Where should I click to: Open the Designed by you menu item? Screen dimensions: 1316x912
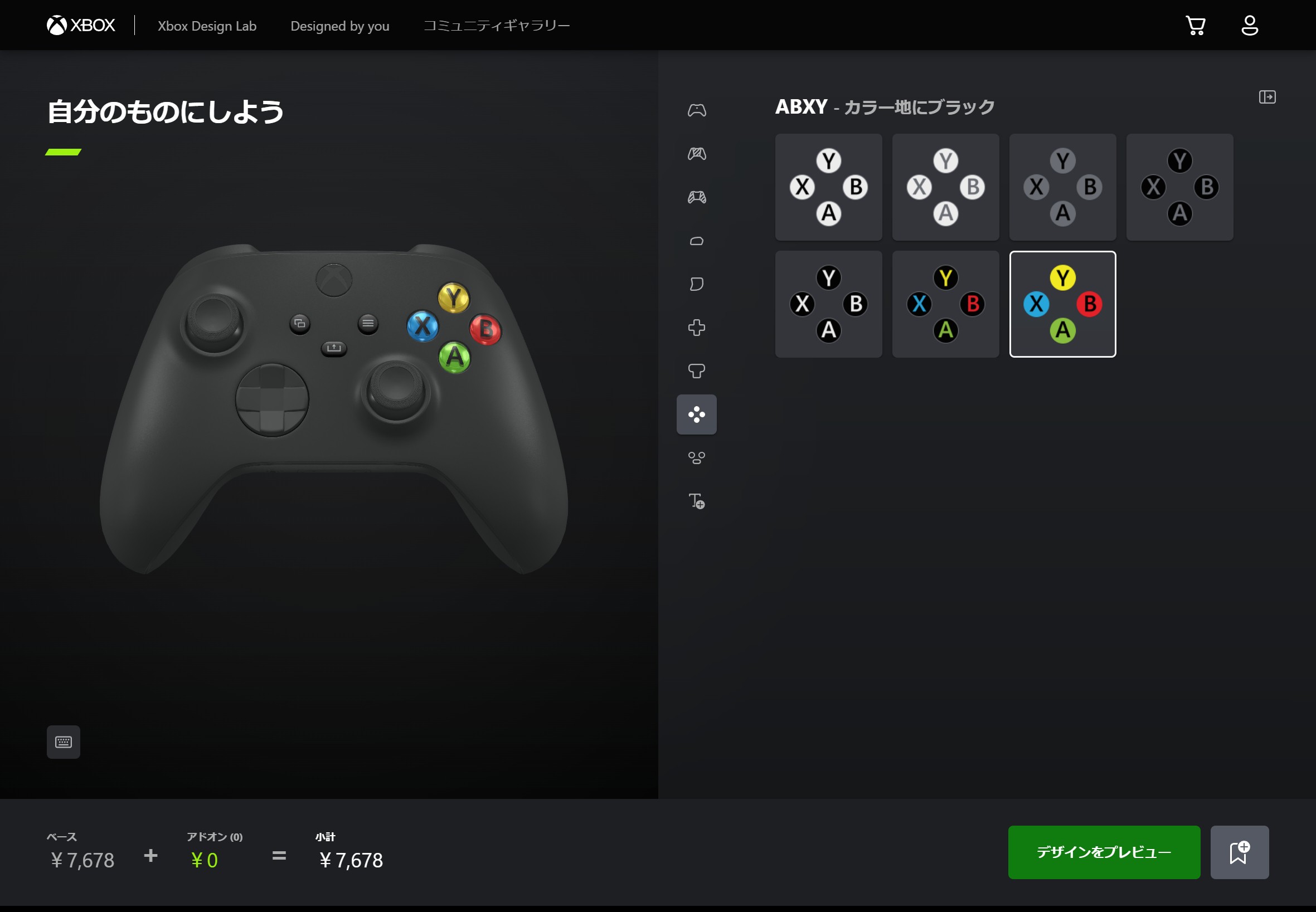pyautogui.click(x=339, y=26)
